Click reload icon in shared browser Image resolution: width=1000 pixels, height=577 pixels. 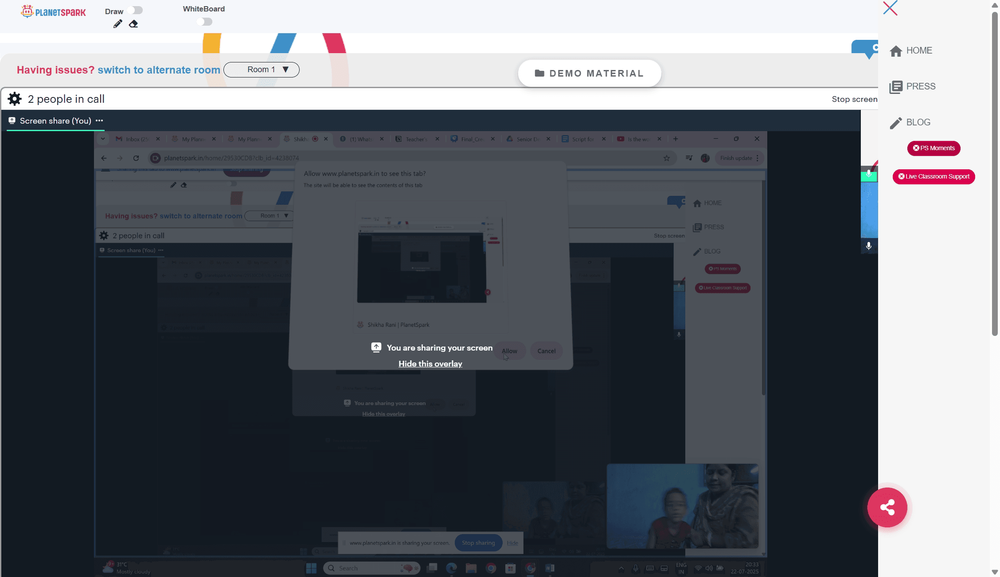(136, 158)
